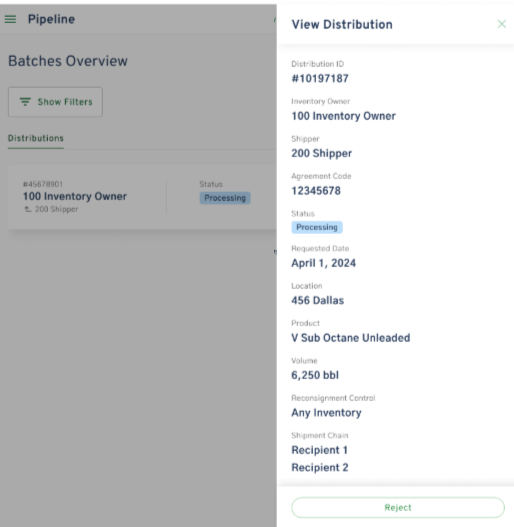Image resolution: width=514 pixels, height=527 pixels.
Task: Click 100 Inventory Owner in the panel
Action: [x=343, y=116]
